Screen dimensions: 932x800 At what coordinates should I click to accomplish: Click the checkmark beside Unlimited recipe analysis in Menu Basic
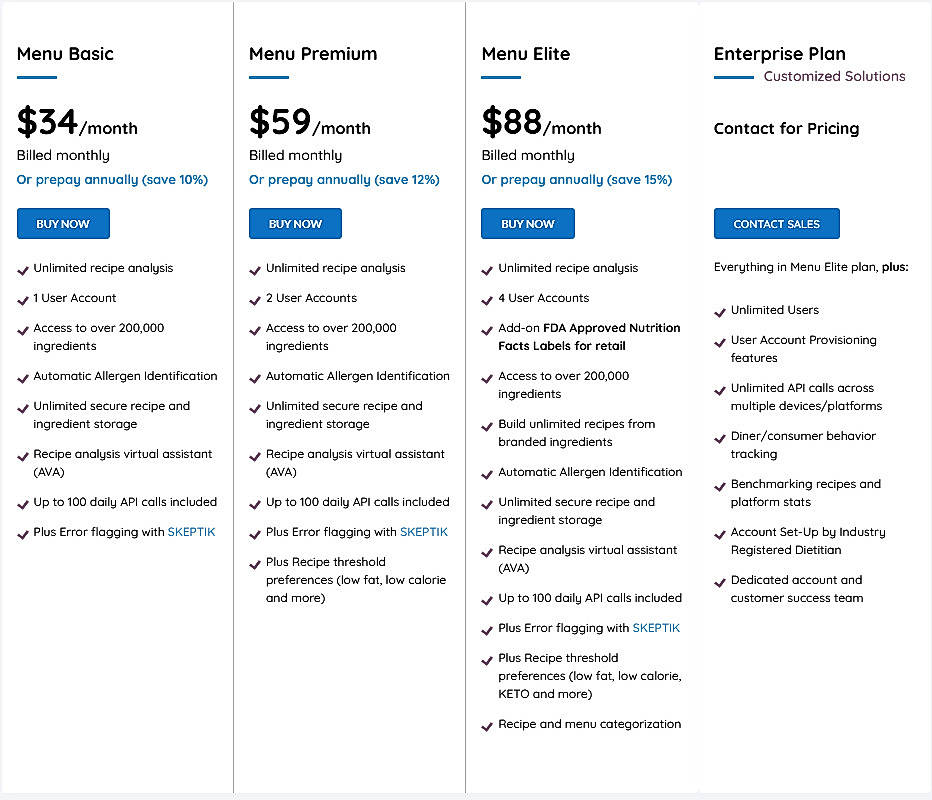22,268
